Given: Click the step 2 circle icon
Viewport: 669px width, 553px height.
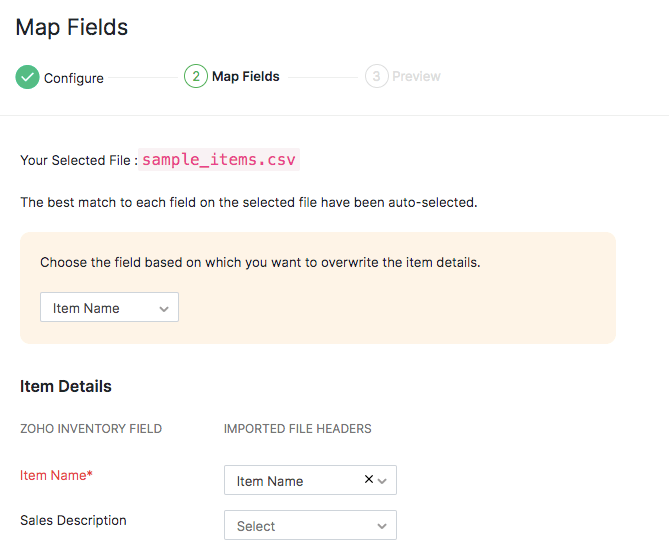Looking at the screenshot, I should 196,76.
